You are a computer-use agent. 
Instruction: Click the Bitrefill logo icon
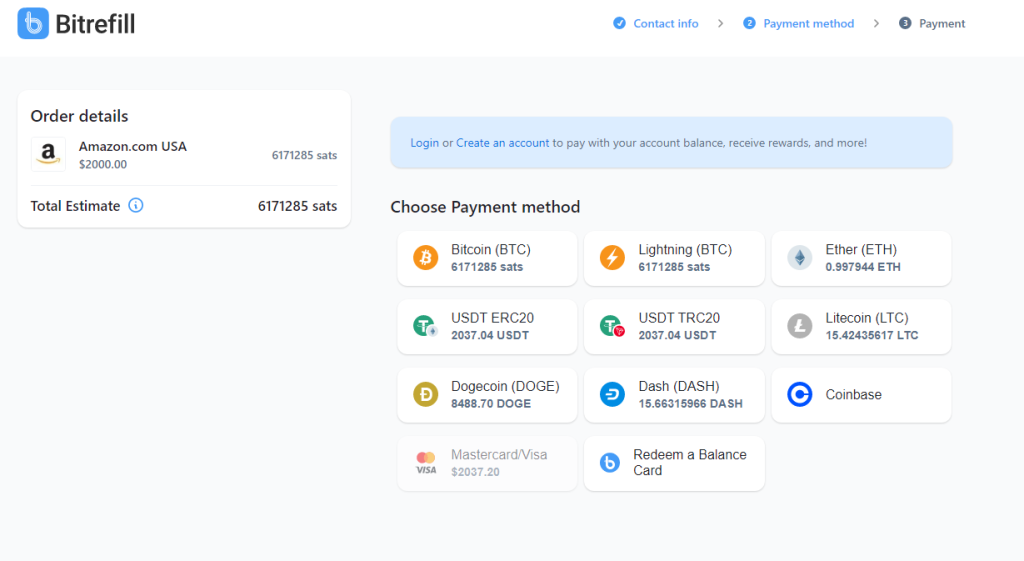coord(33,24)
